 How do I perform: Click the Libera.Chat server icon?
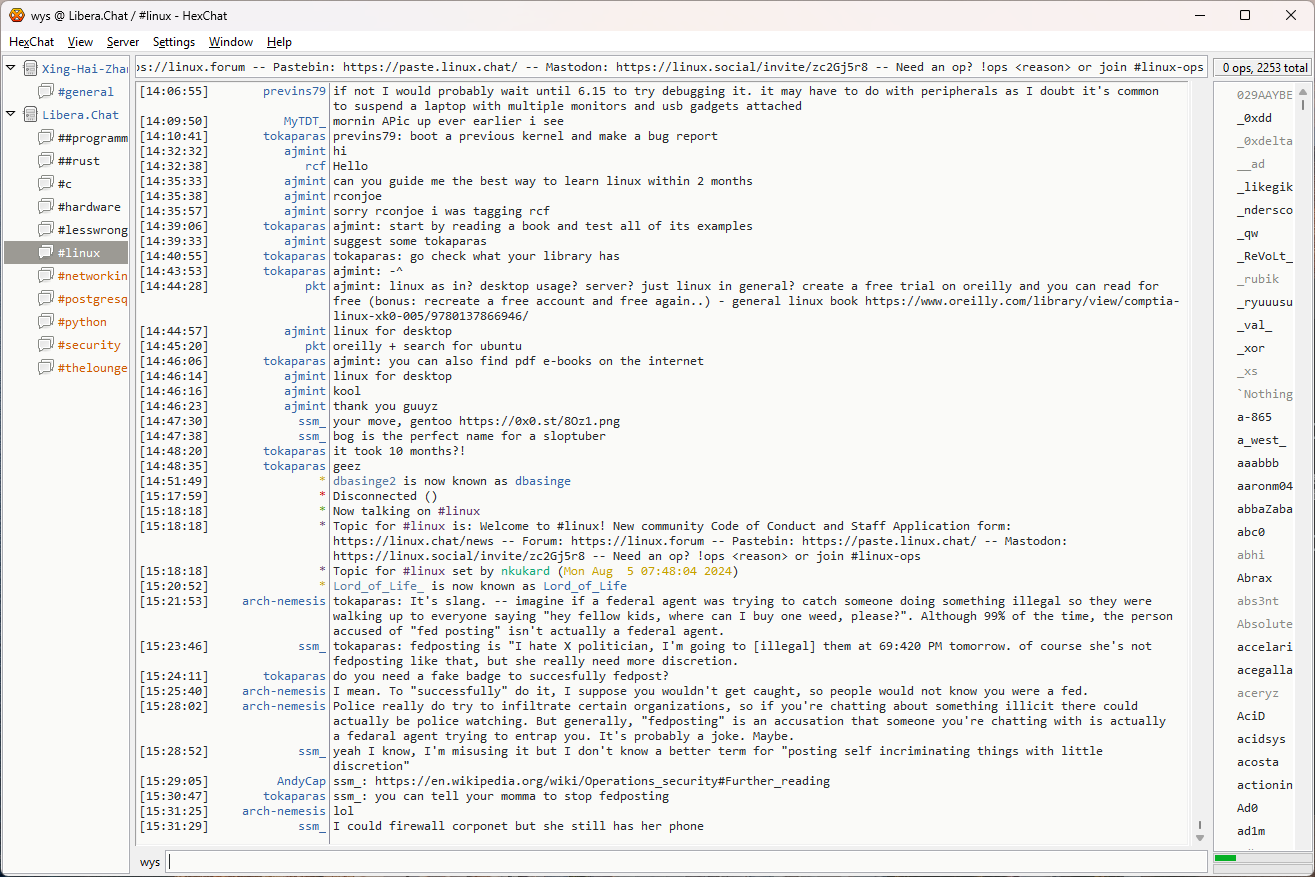(30, 115)
